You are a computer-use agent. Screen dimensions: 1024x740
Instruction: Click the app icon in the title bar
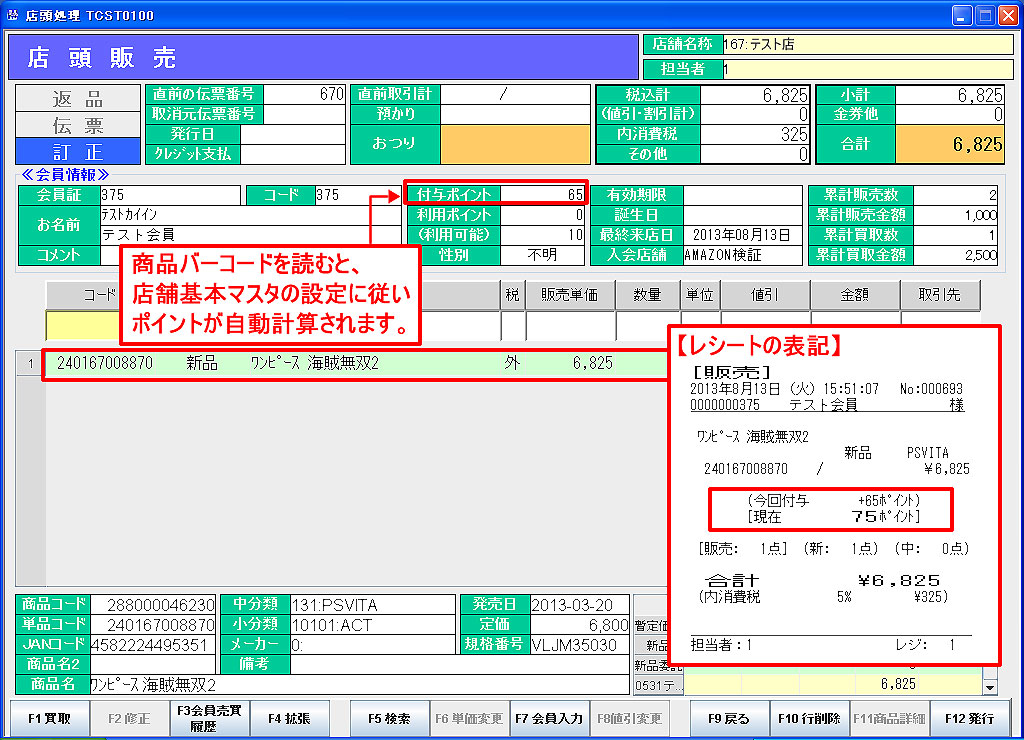12,15
